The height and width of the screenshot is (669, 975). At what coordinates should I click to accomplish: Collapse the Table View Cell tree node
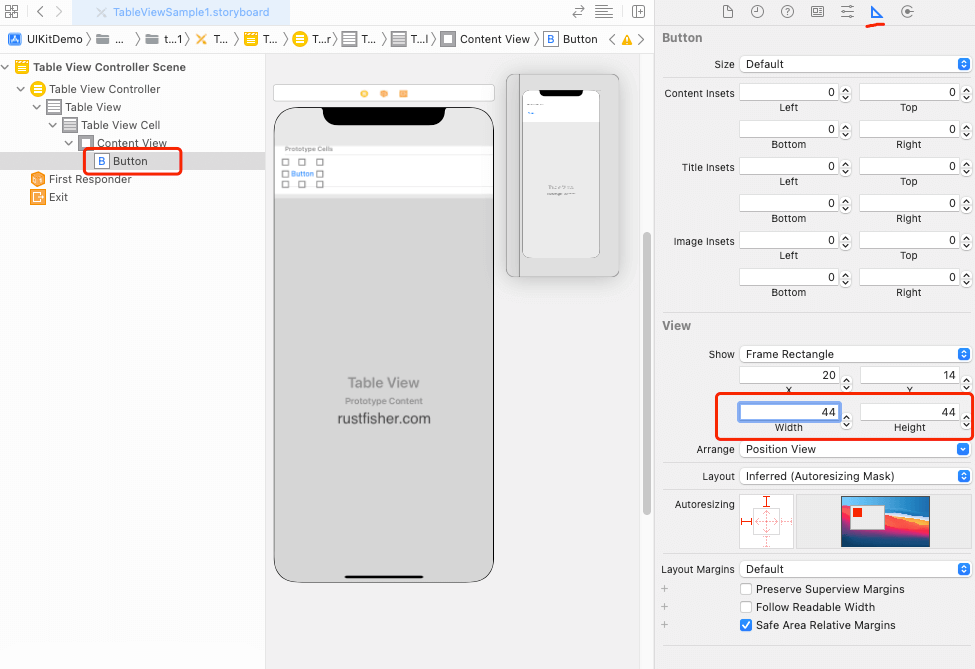[54, 125]
